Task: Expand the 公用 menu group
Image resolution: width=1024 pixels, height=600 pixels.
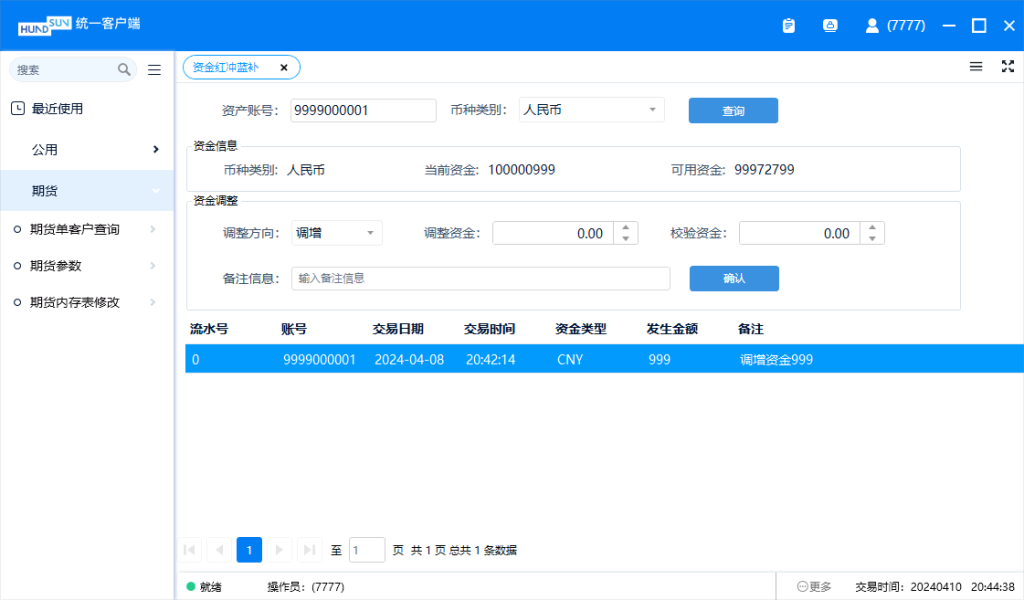Action: pyautogui.click(x=156, y=150)
